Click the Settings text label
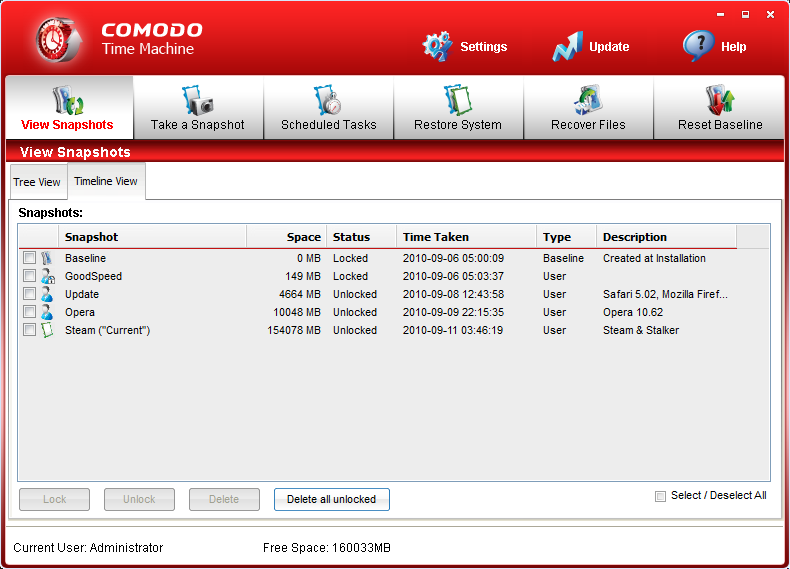This screenshot has width=790, height=569. point(484,47)
